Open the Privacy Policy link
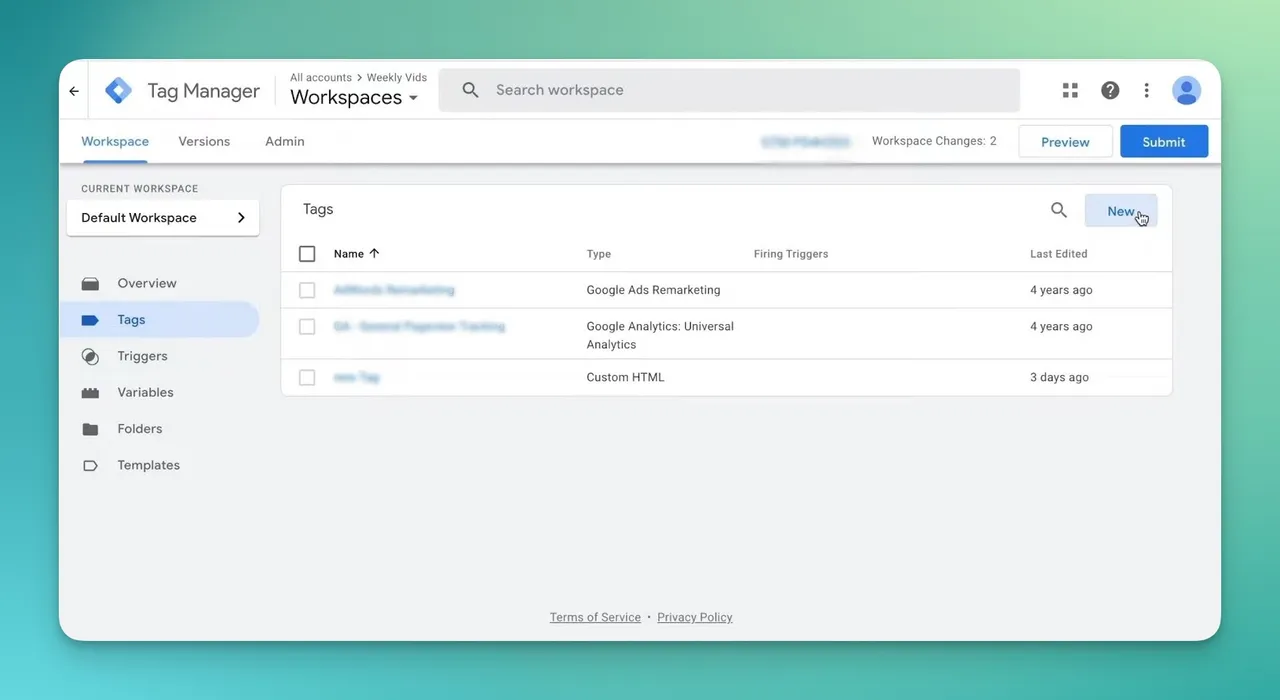The height and width of the screenshot is (700, 1280). pyautogui.click(x=695, y=618)
